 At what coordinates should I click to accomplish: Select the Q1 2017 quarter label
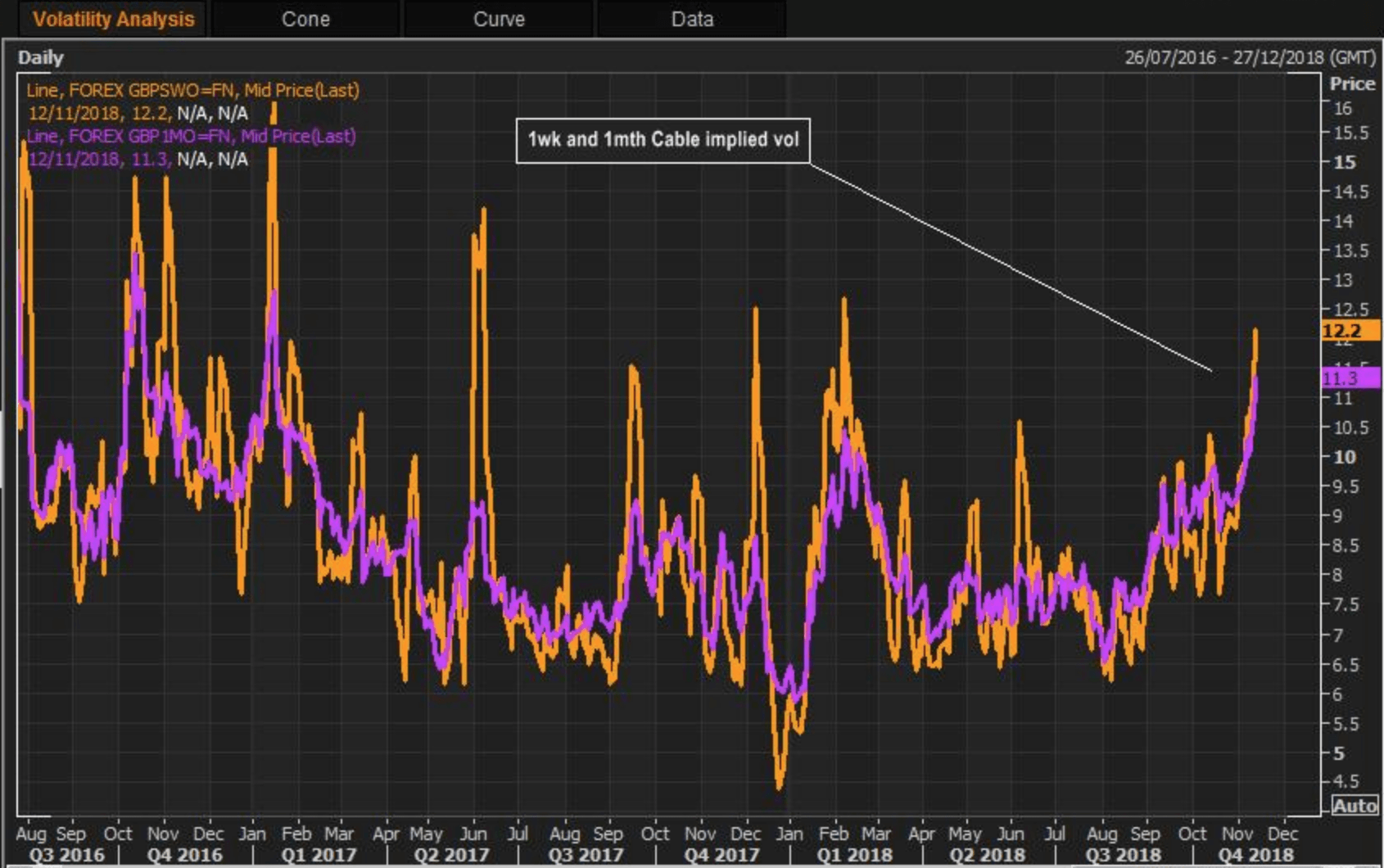(x=318, y=855)
